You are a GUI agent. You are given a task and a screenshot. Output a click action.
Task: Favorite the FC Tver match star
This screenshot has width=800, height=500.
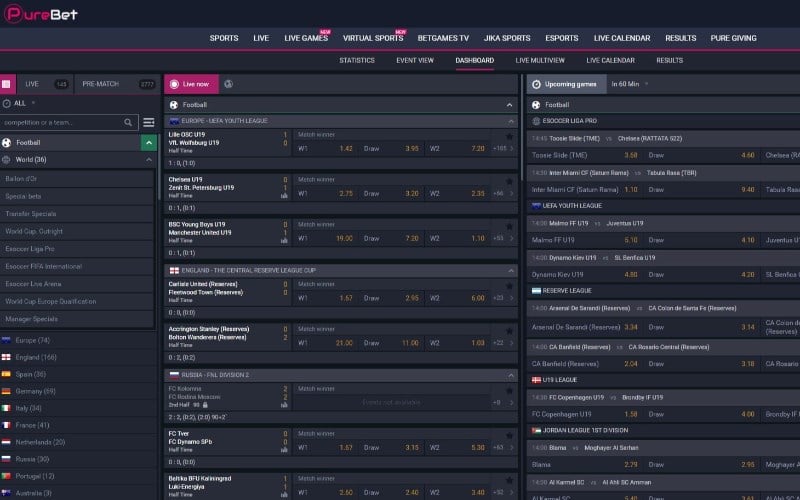click(509, 435)
